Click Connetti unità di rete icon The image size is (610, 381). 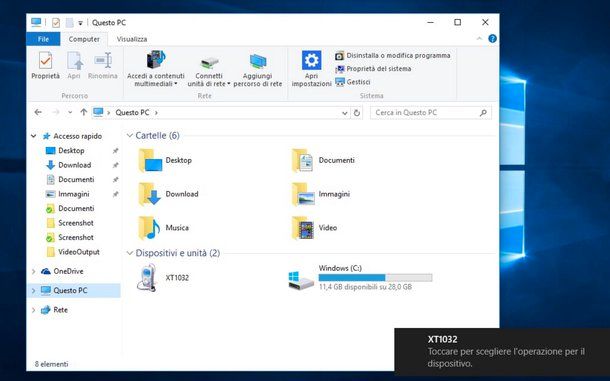pos(209,63)
